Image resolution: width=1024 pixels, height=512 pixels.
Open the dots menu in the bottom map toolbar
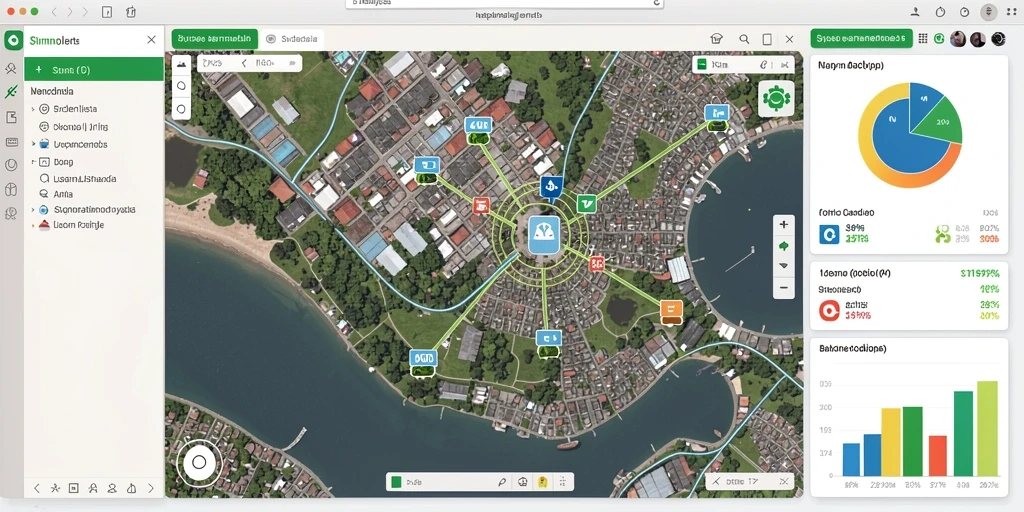coord(562,482)
